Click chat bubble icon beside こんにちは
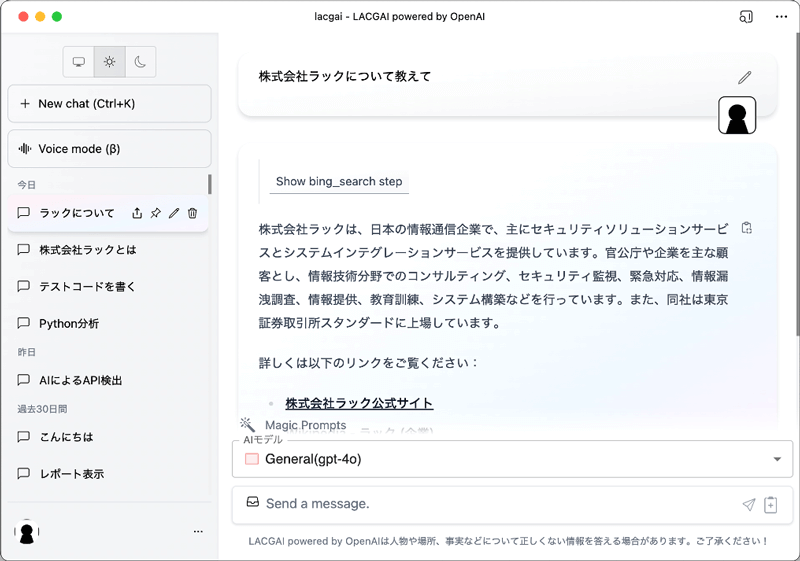This screenshot has height=561, width=800. pos(23,437)
